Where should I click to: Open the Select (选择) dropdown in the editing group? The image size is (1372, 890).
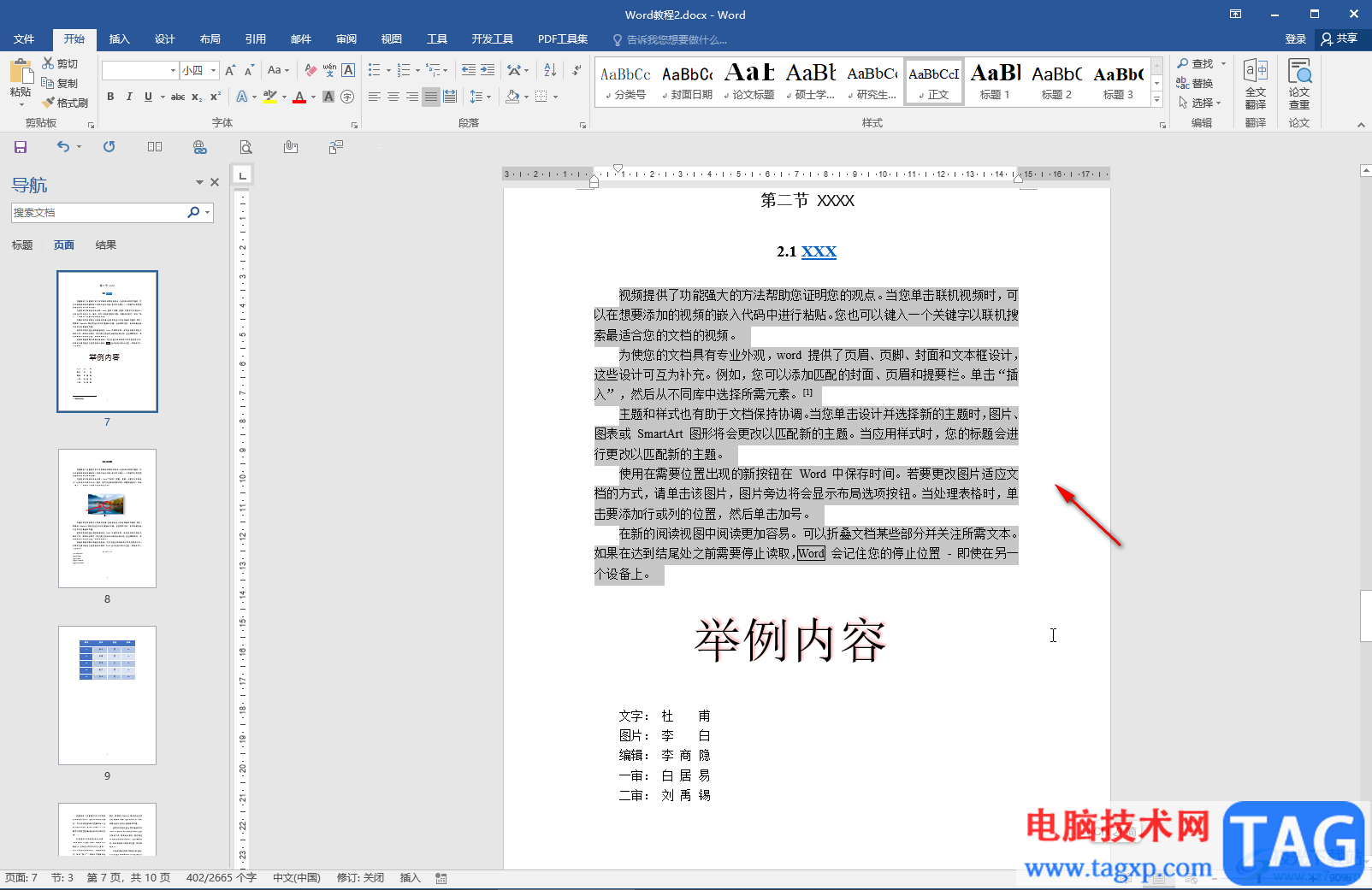point(1200,103)
